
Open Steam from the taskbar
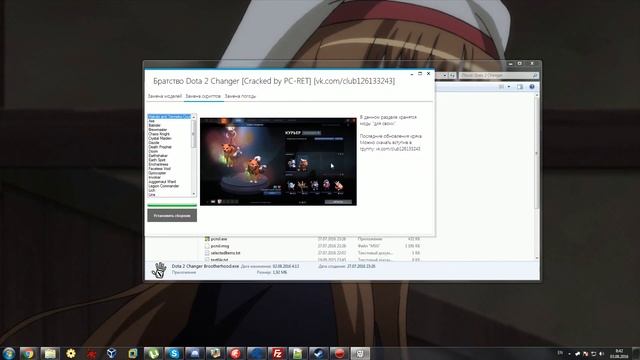tap(318, 353)
